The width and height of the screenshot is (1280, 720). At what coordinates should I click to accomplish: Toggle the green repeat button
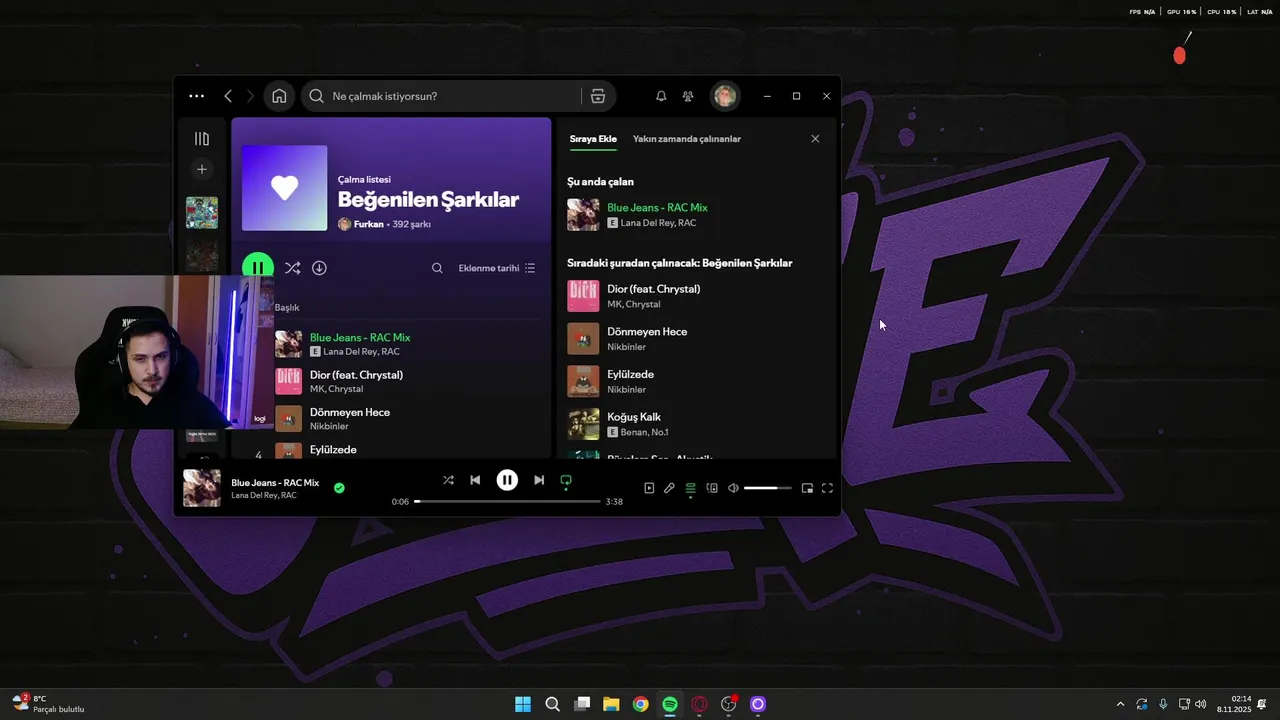[566, 481]
